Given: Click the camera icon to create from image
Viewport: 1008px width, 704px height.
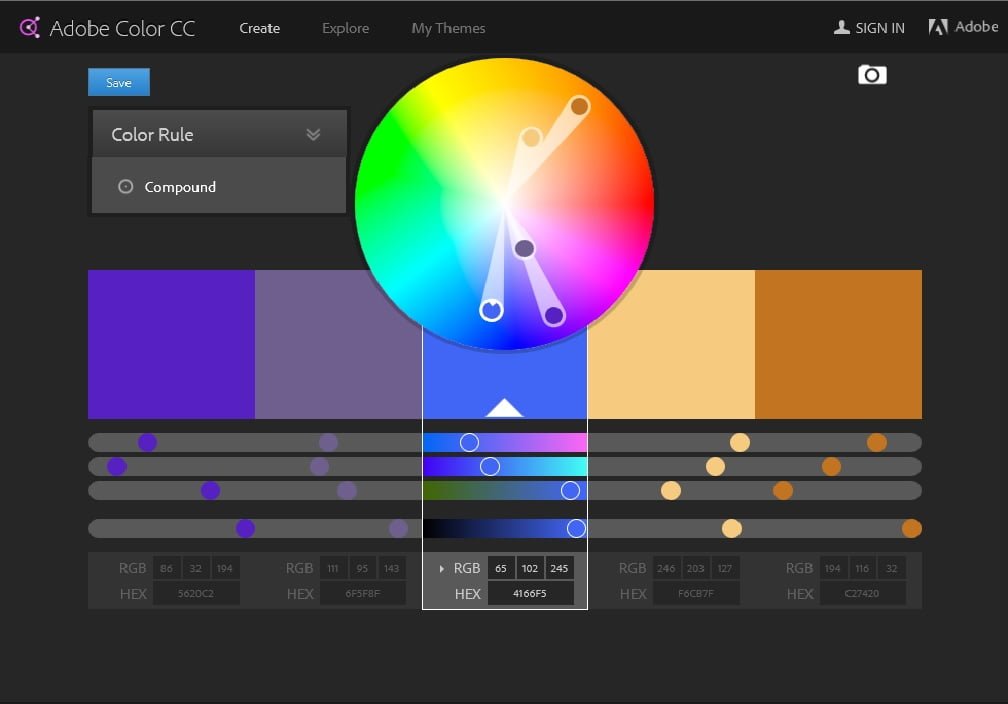Looking at the screenshot, I should (x=872, y=75).
